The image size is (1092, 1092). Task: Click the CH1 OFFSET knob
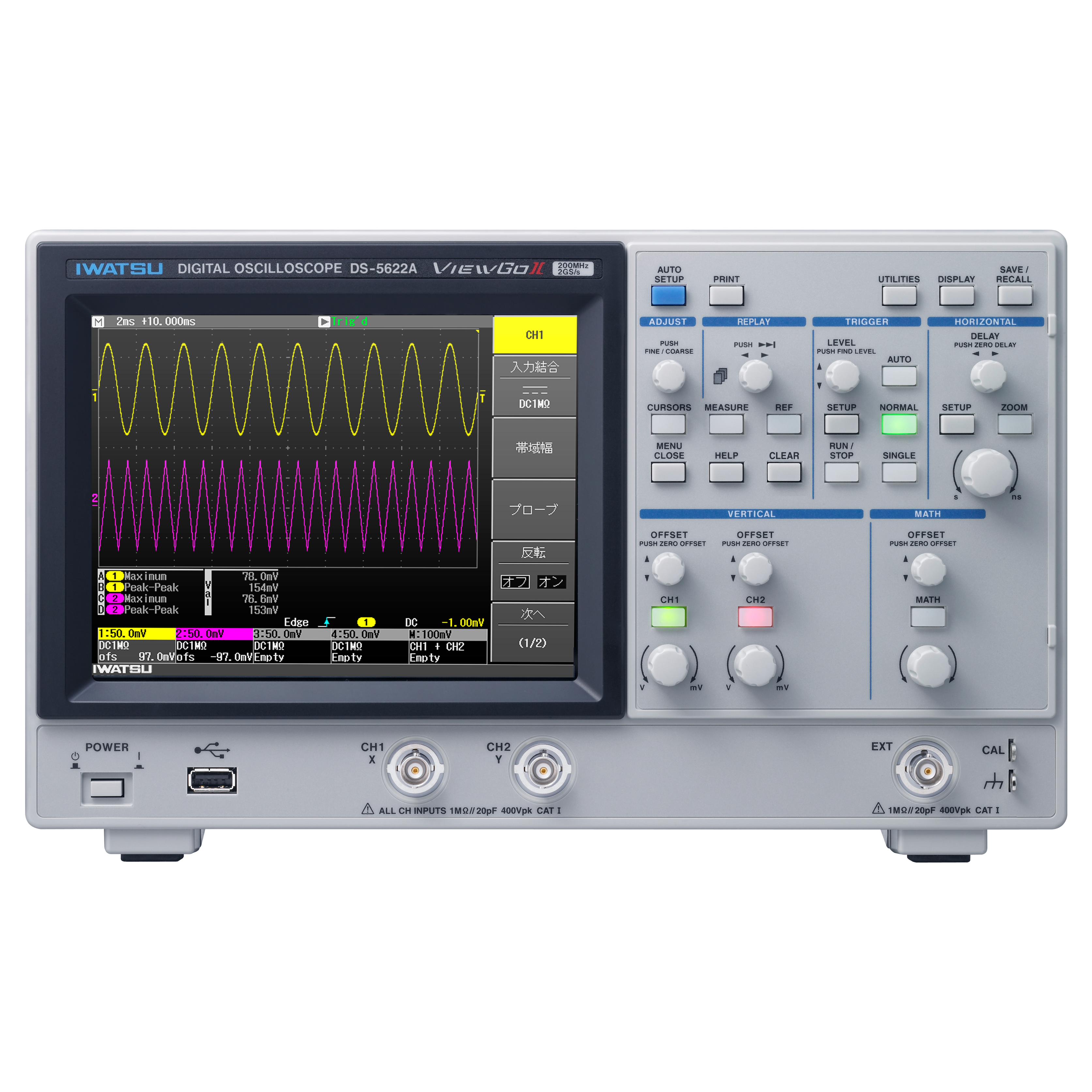coord(668,569)
